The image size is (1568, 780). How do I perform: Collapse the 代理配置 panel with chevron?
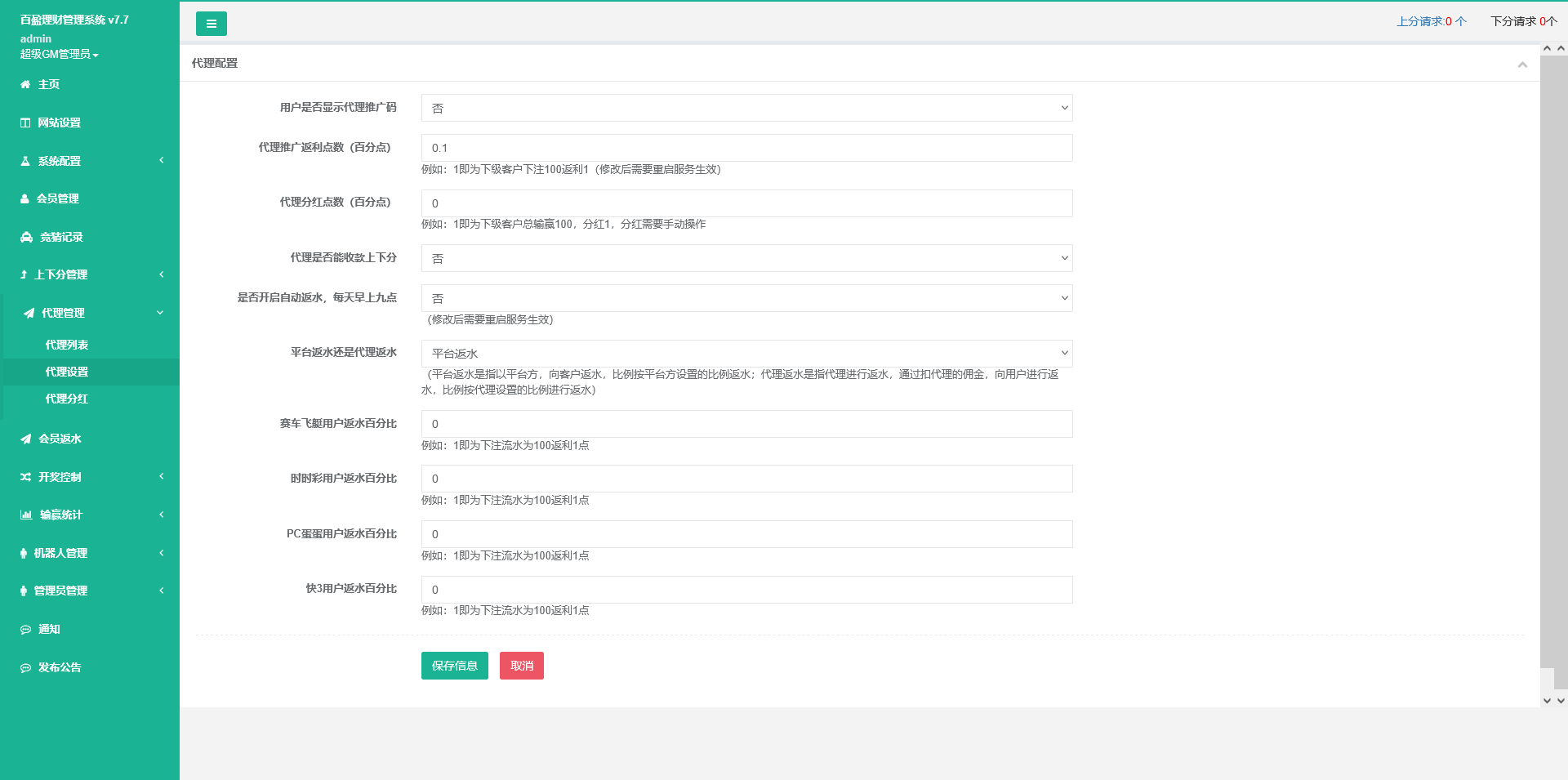(1522, 65)
